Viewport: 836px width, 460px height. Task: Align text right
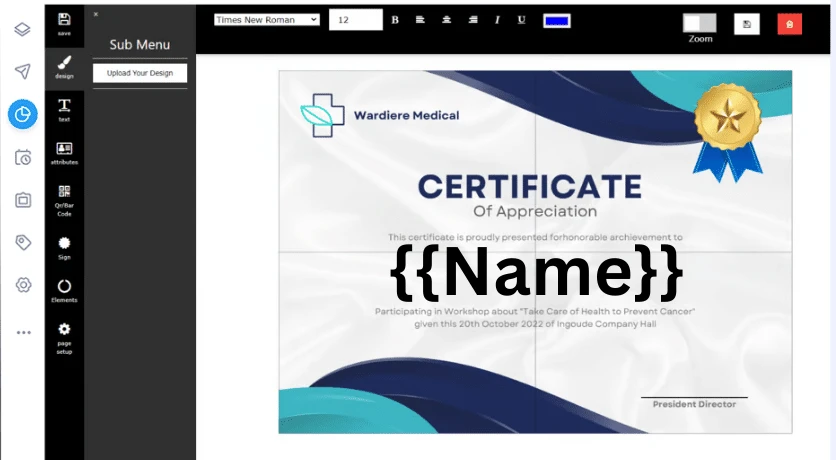click(473, 20)
